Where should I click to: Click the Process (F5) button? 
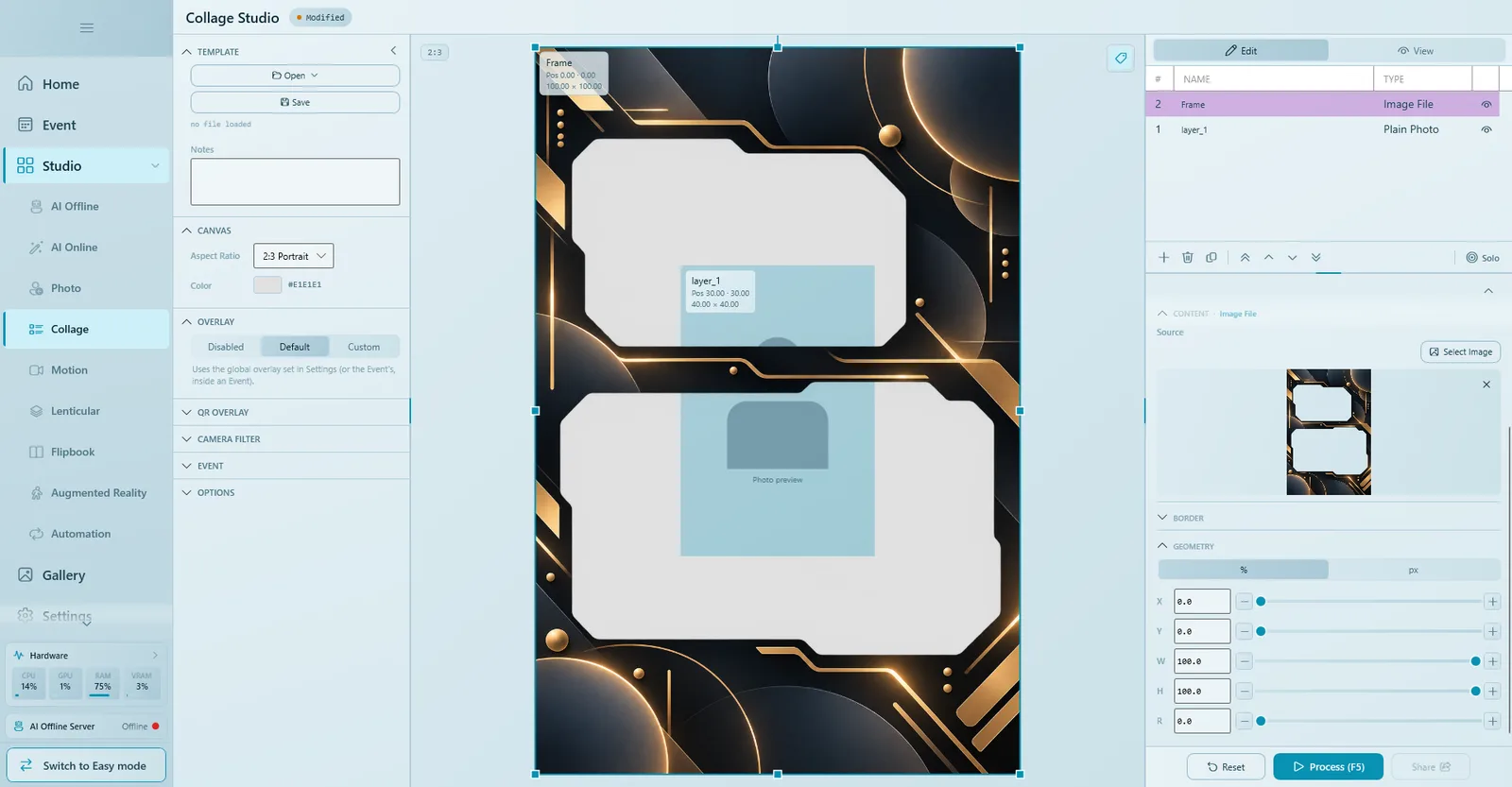pos(1328,766)
